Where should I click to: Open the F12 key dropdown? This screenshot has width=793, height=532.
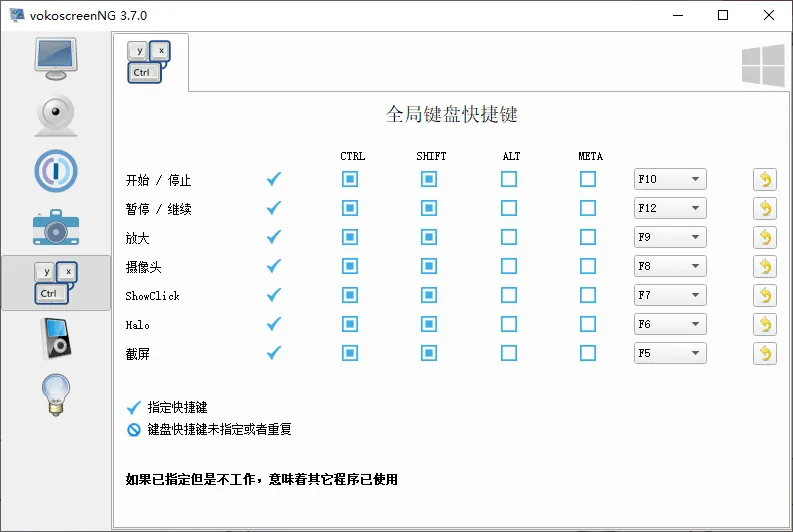(670, 208)
